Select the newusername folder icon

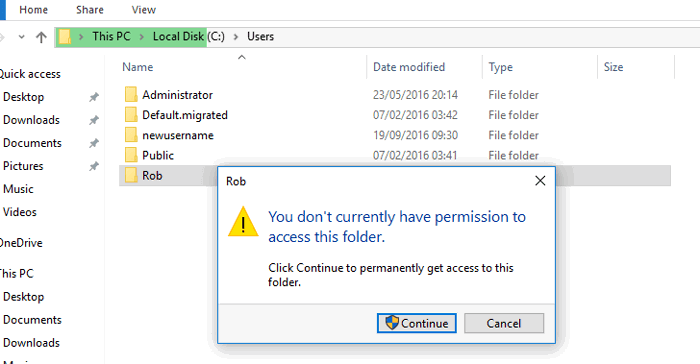click(131, 135)
